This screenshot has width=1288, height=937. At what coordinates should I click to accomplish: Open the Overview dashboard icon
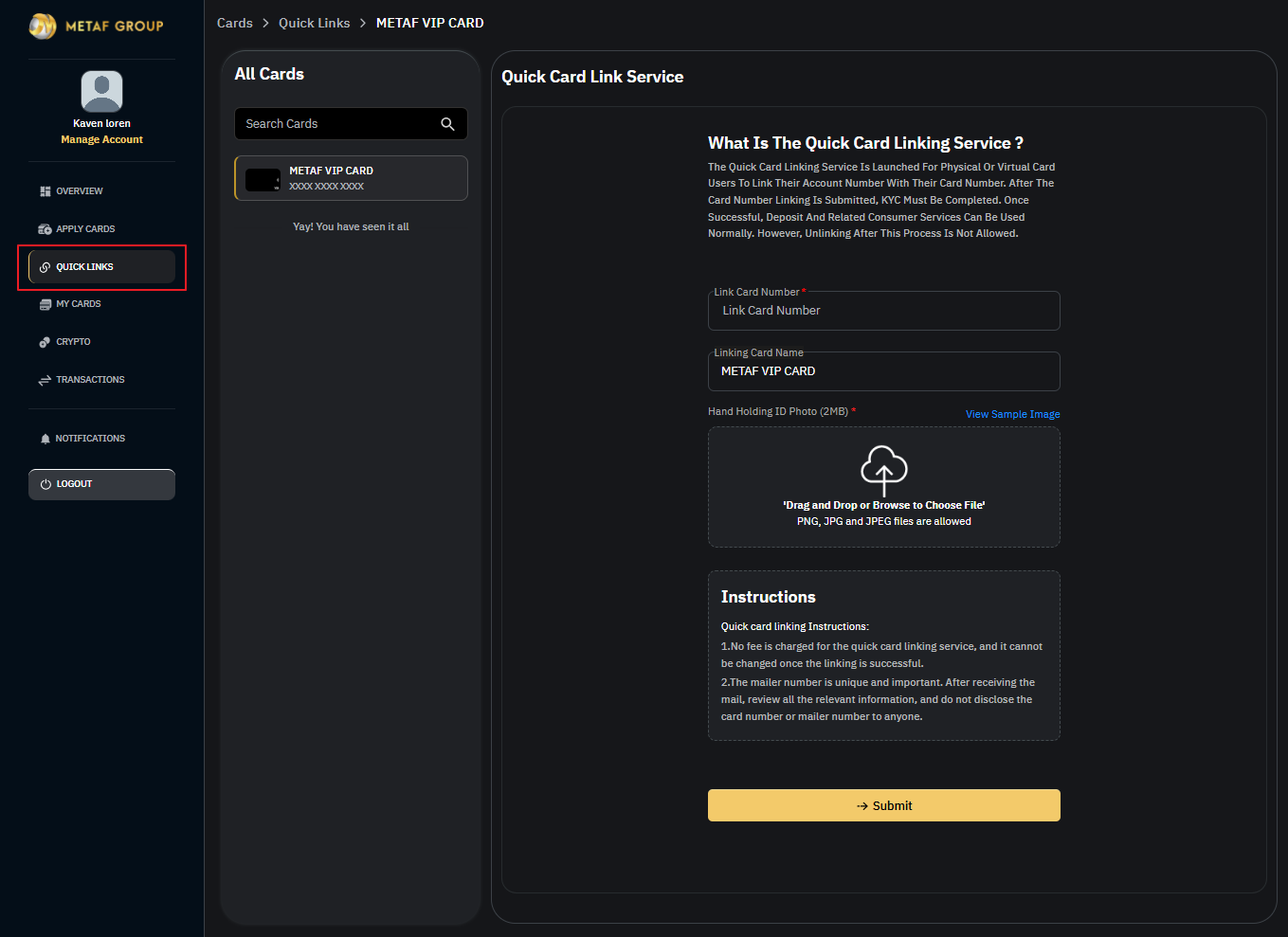tap(45, 191)
